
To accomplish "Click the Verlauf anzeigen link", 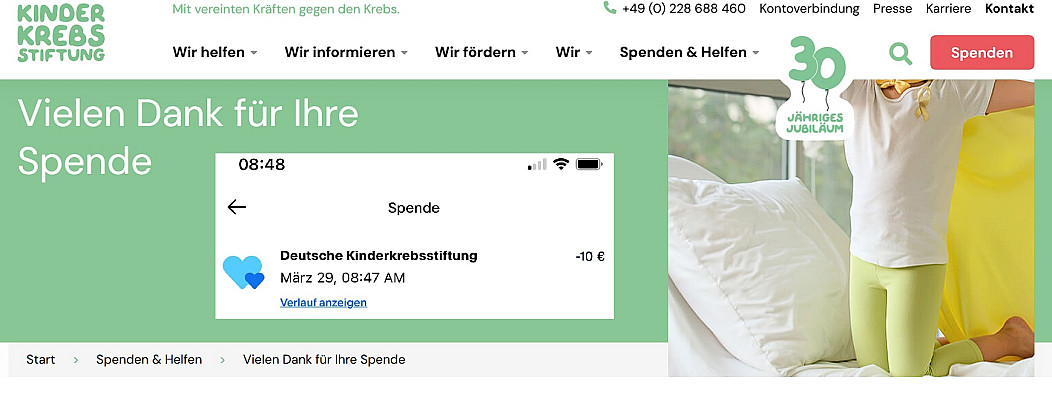I will 323,303.
